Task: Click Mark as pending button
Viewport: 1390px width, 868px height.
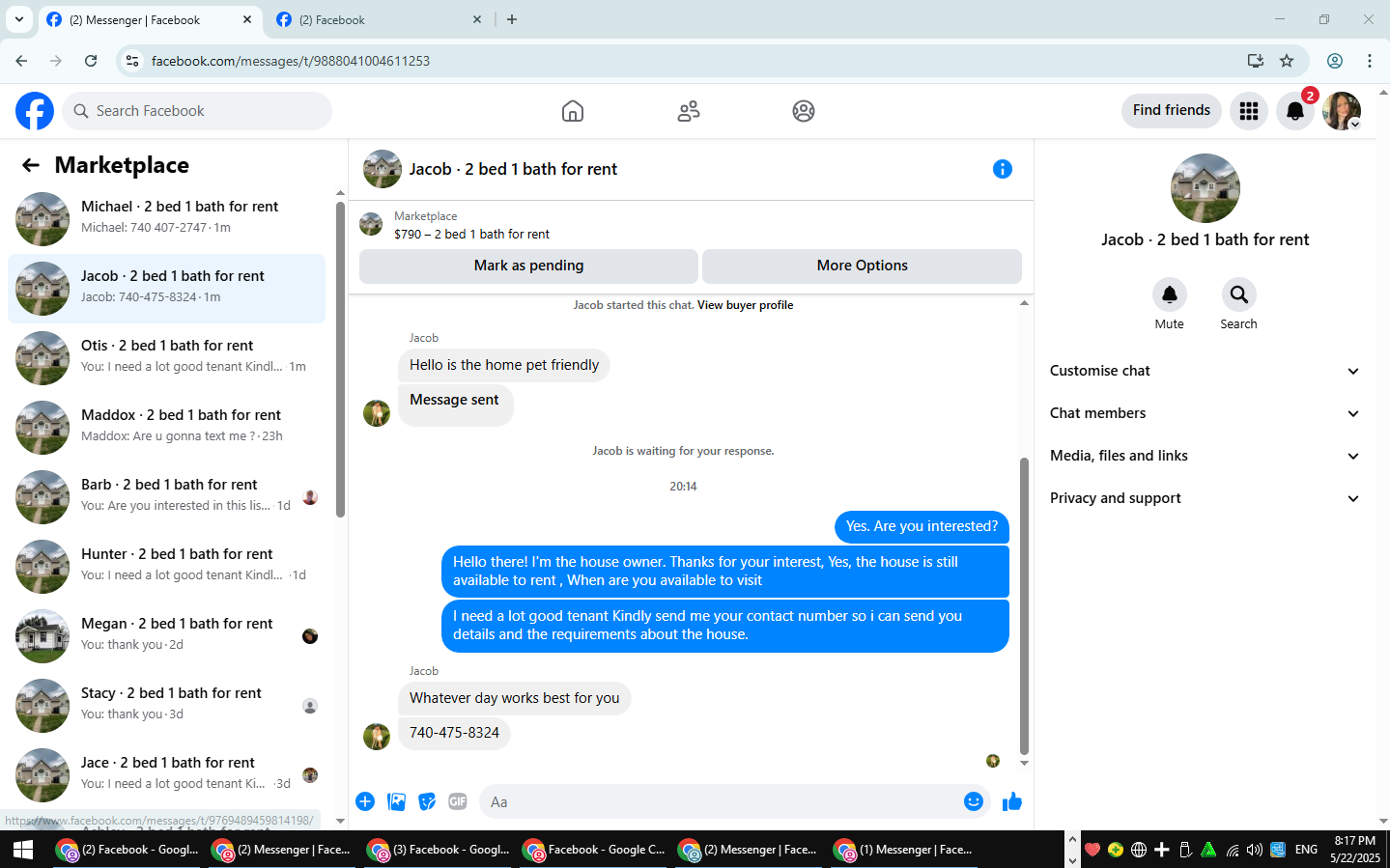Action: point(528,266)
